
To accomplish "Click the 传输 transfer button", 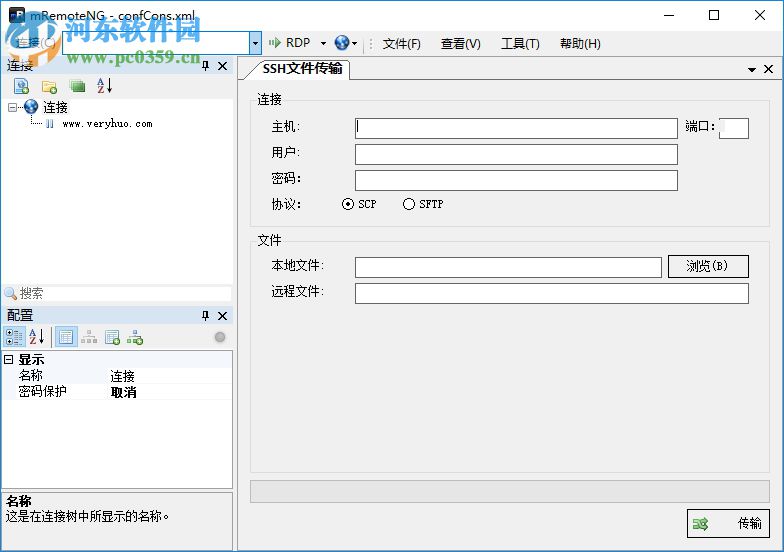I will 728,524.
